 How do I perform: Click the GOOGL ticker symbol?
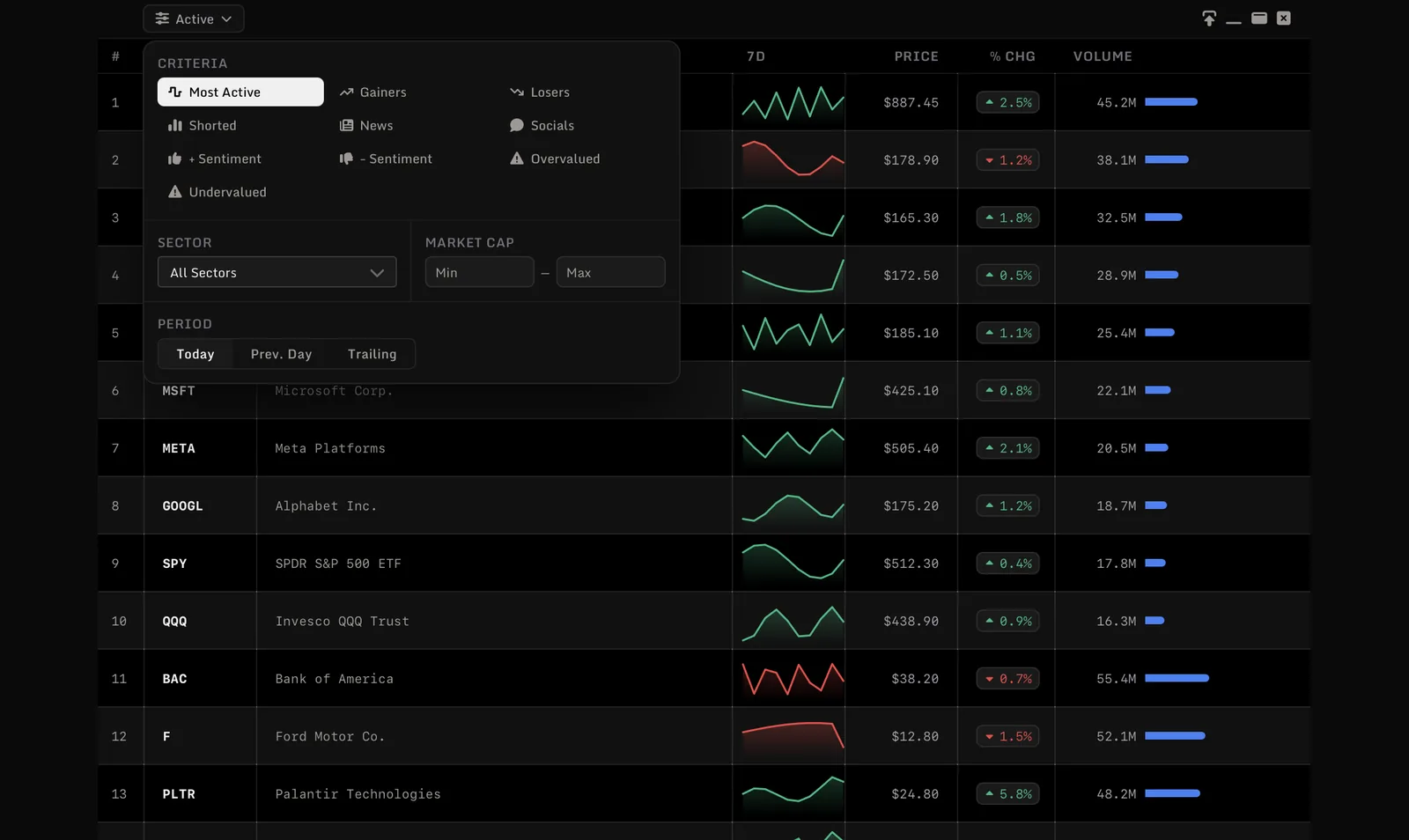point(182,506)
